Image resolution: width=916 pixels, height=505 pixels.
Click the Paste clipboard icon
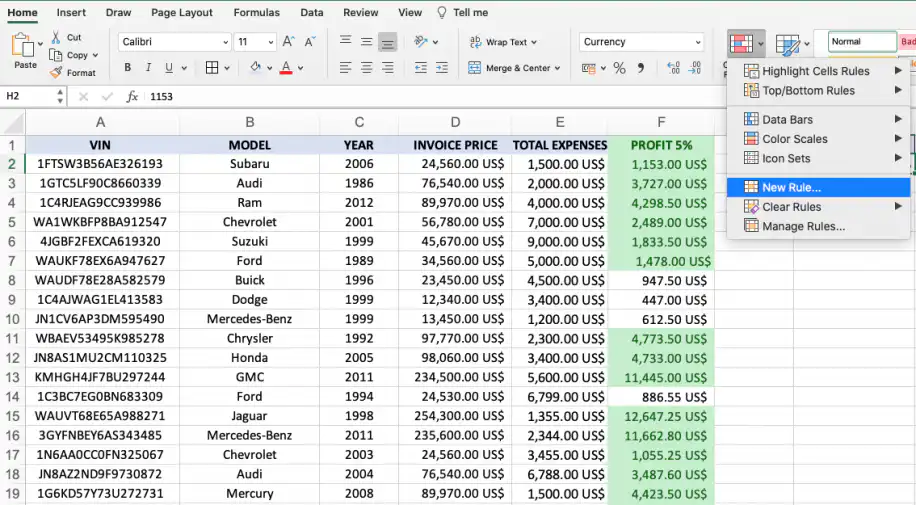pos(22,46)
